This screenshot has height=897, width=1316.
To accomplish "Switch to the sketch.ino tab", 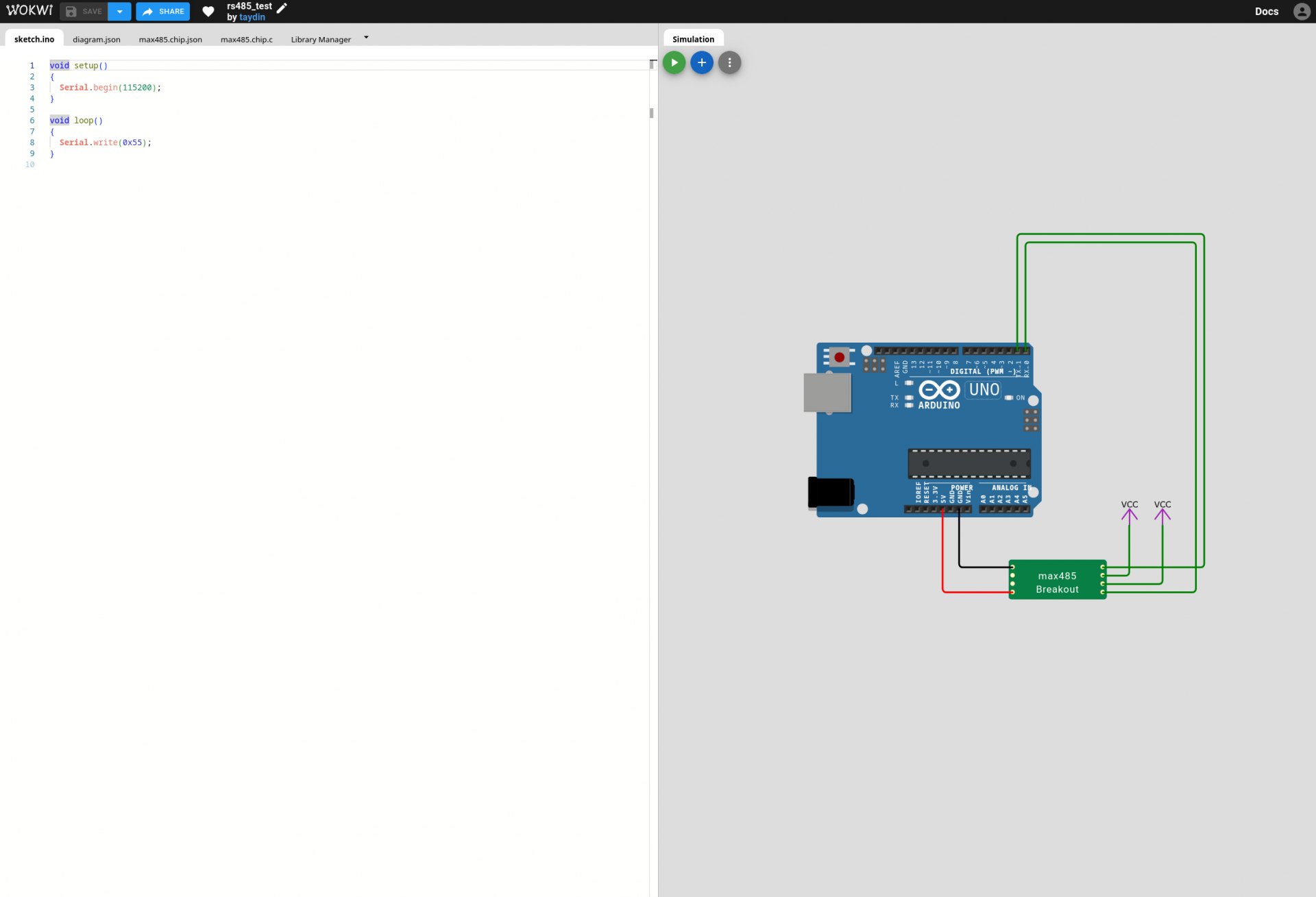I will pos(34,39).
